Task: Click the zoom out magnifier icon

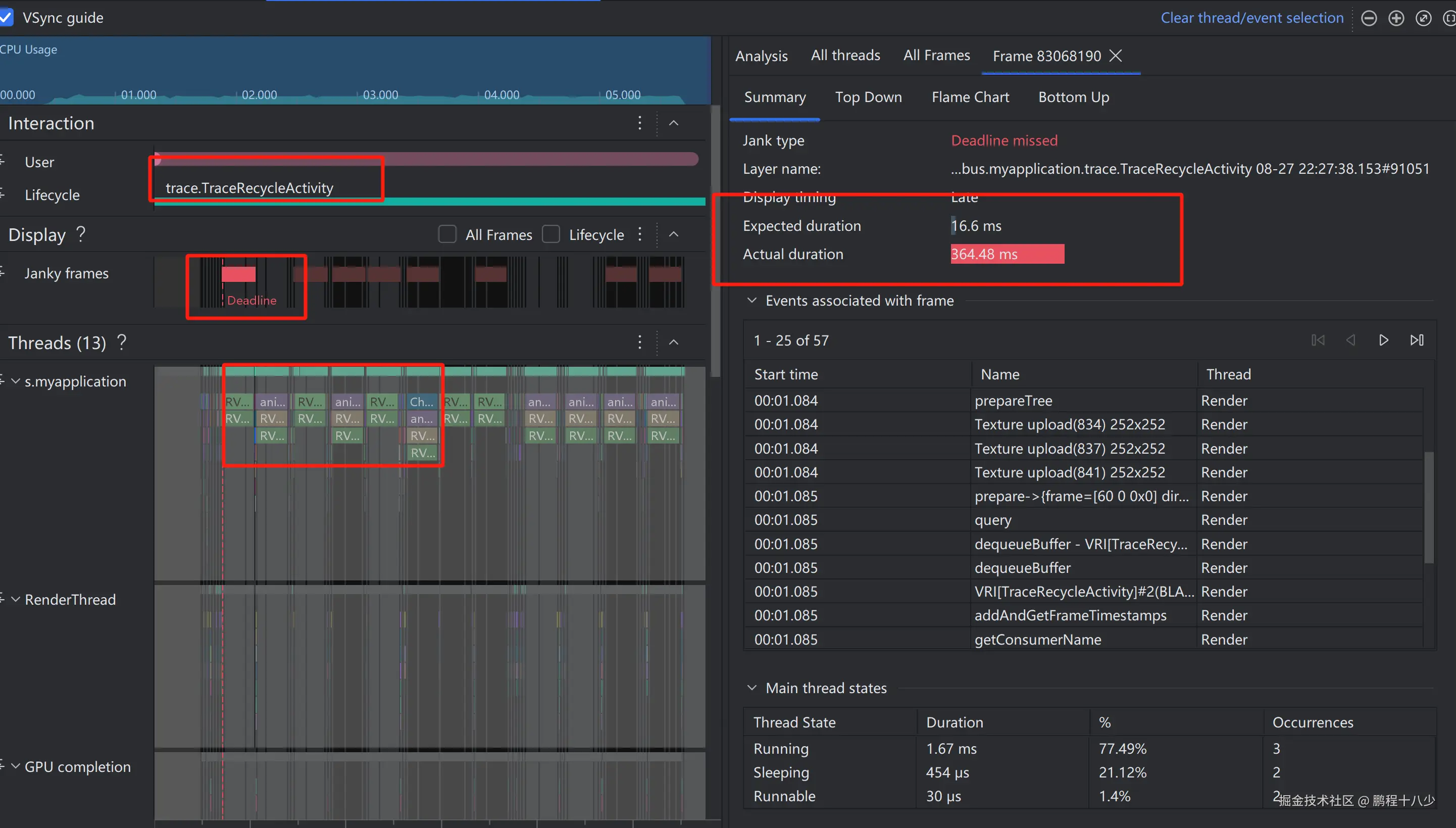Action: [x=1369, y=18]
